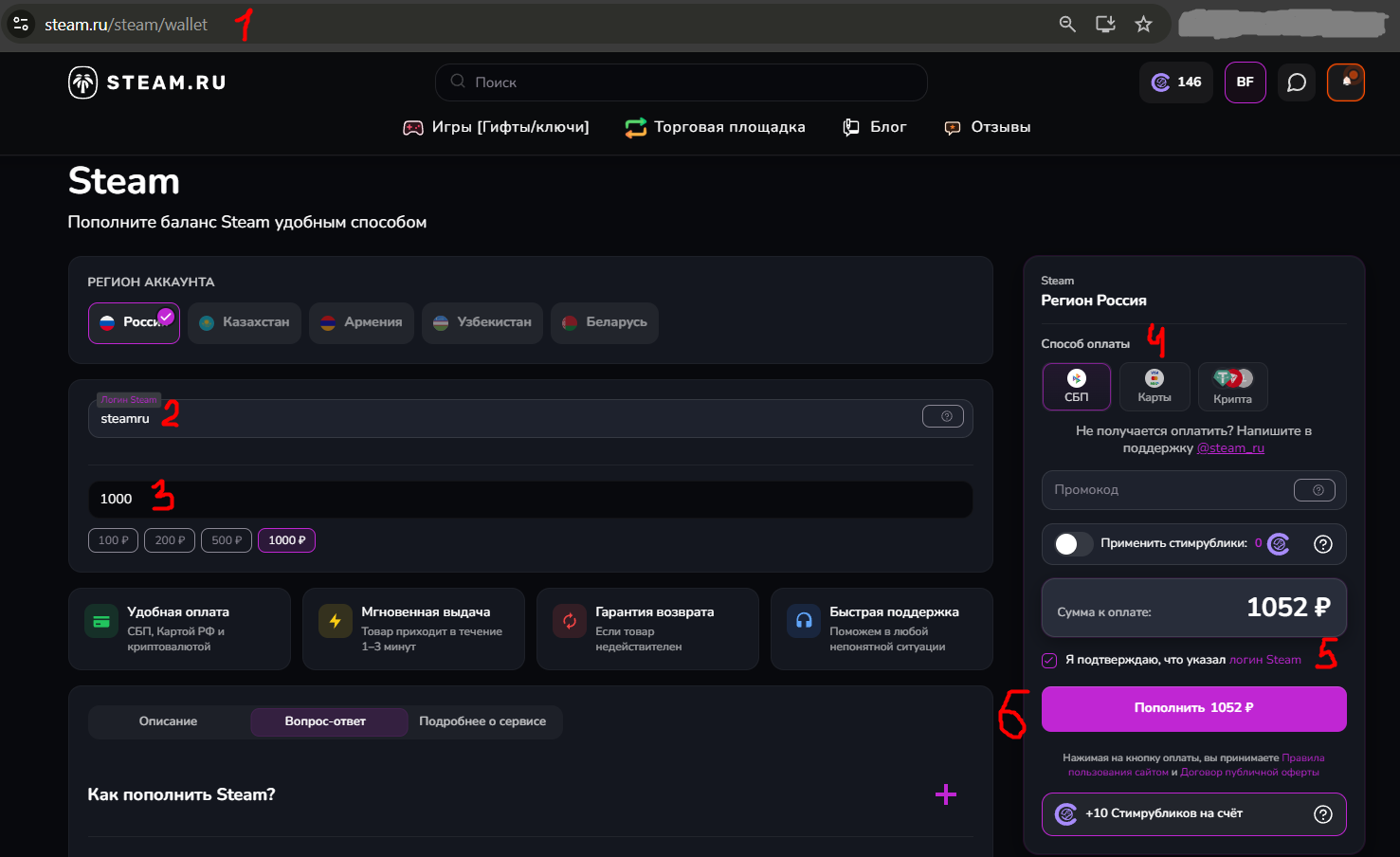Open site info icon in address bar
This screenshot has width=1400, height=857.
(x=21, y=24)
